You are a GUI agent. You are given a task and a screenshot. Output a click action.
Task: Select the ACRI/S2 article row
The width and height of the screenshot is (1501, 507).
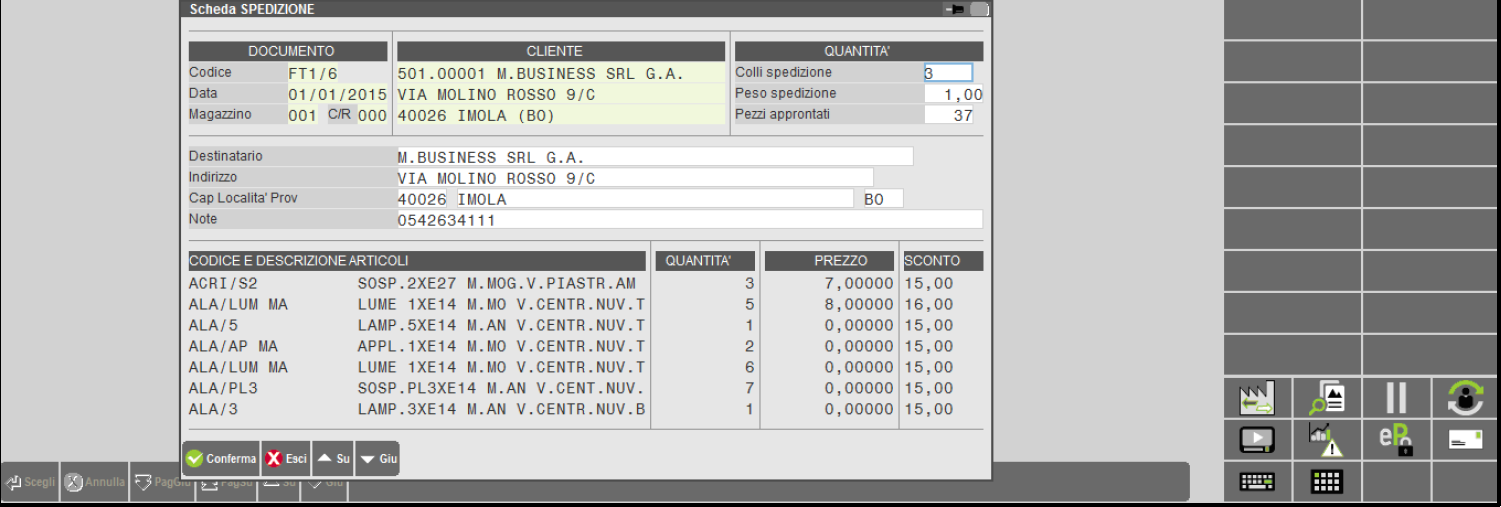tap(420, 284)
